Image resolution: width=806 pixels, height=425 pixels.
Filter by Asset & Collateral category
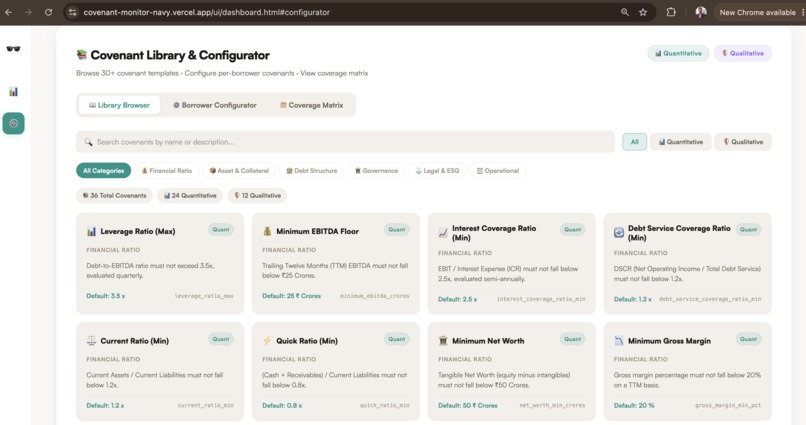[x=239, y=171]
